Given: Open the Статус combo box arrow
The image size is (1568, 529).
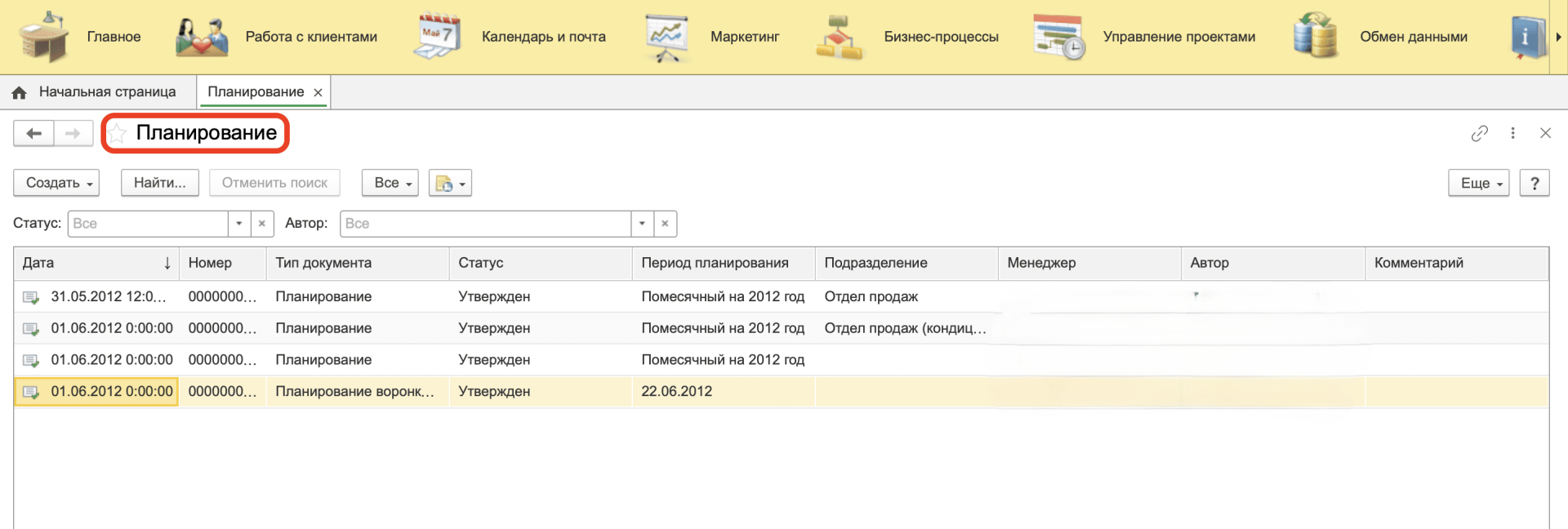Looking at the screenshot, I should pyautogui.click(x=238, y=224).
